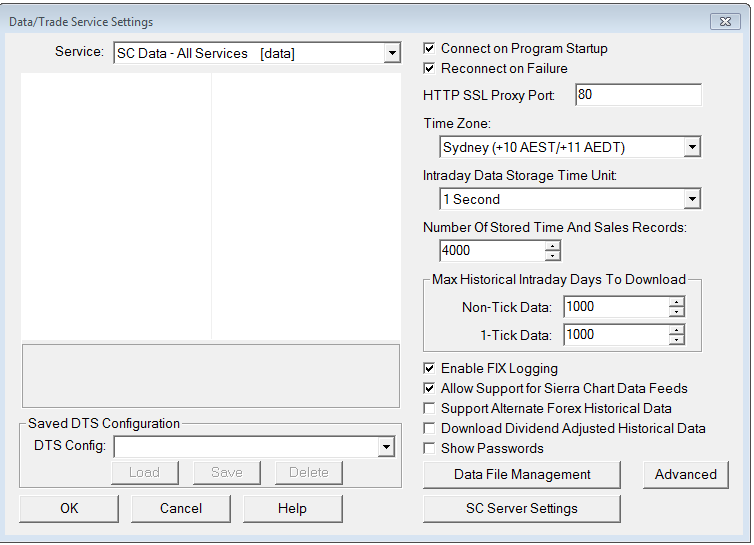
Task: Click the Stored Time And Sales Records field
Action: point(492,251)
